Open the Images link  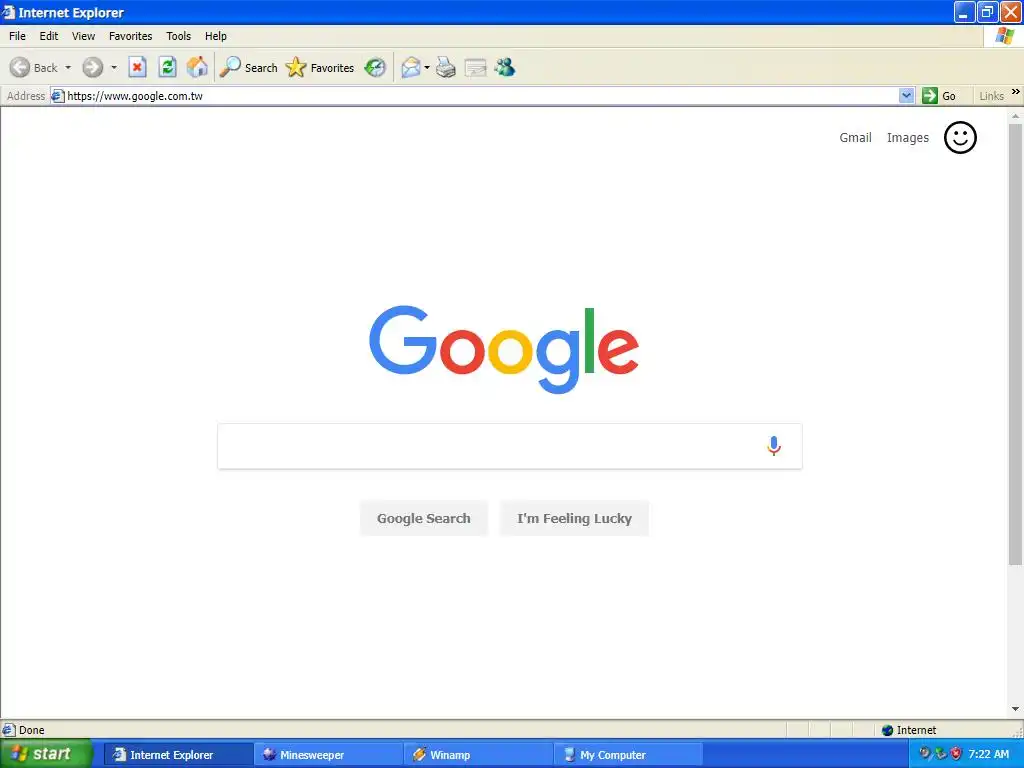(x=908, y=138)
